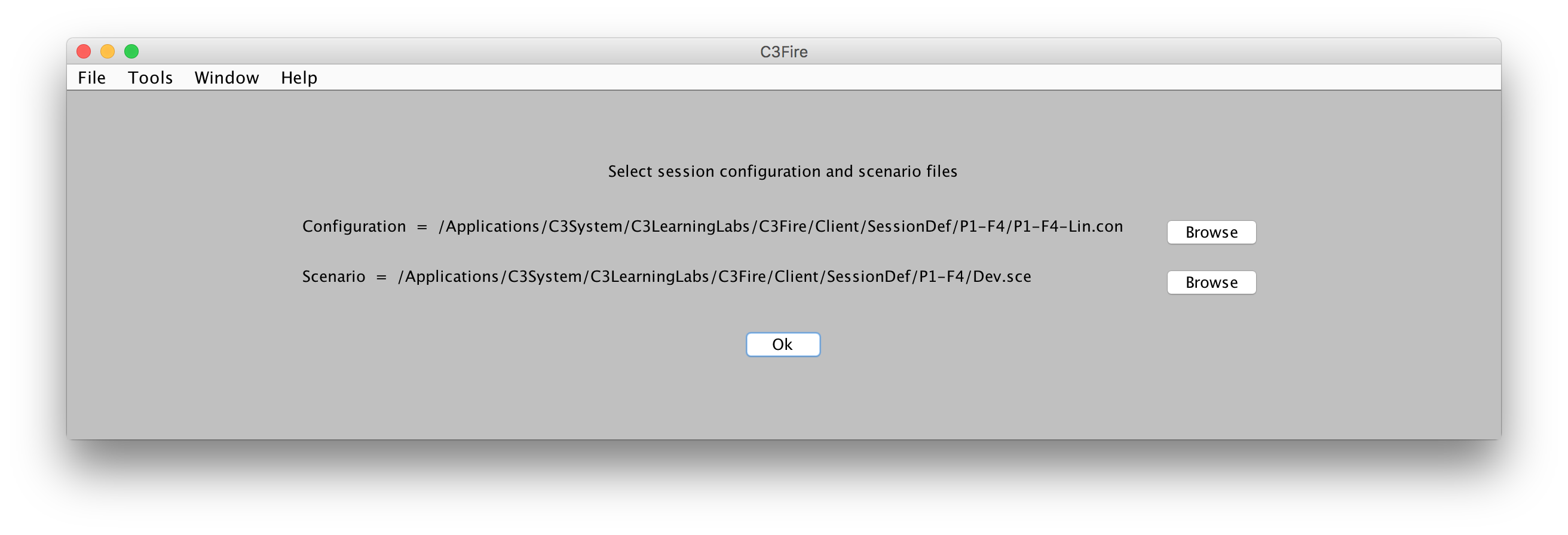Click the 'Select session configuration' heading text
Image resolution: width=1568 pixels, height=535 pixels.
coord(783,171)
